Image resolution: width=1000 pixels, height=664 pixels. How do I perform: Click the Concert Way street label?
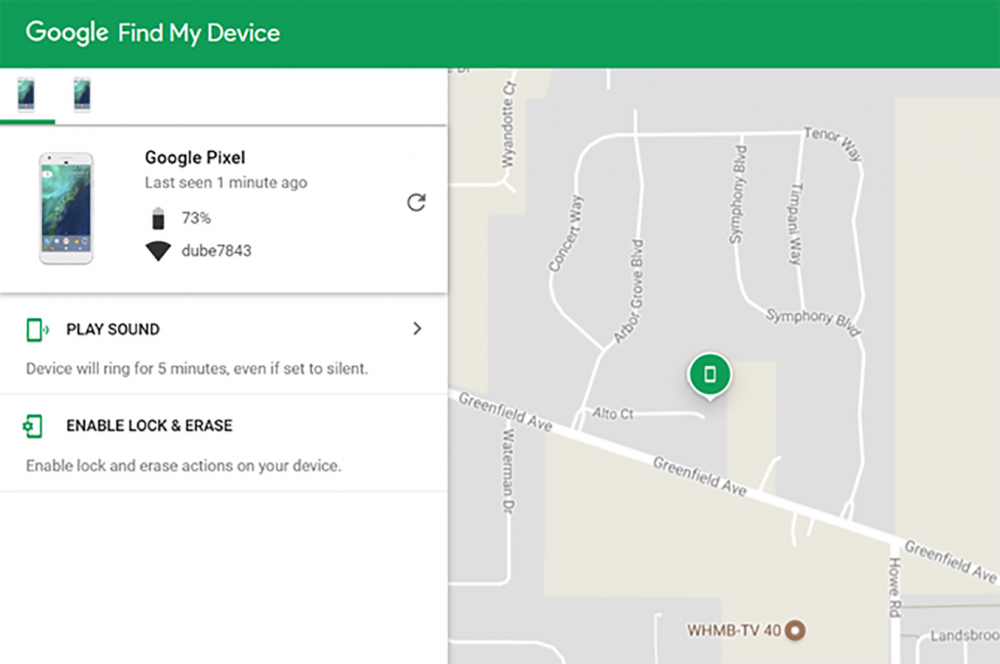pos(566,233)
